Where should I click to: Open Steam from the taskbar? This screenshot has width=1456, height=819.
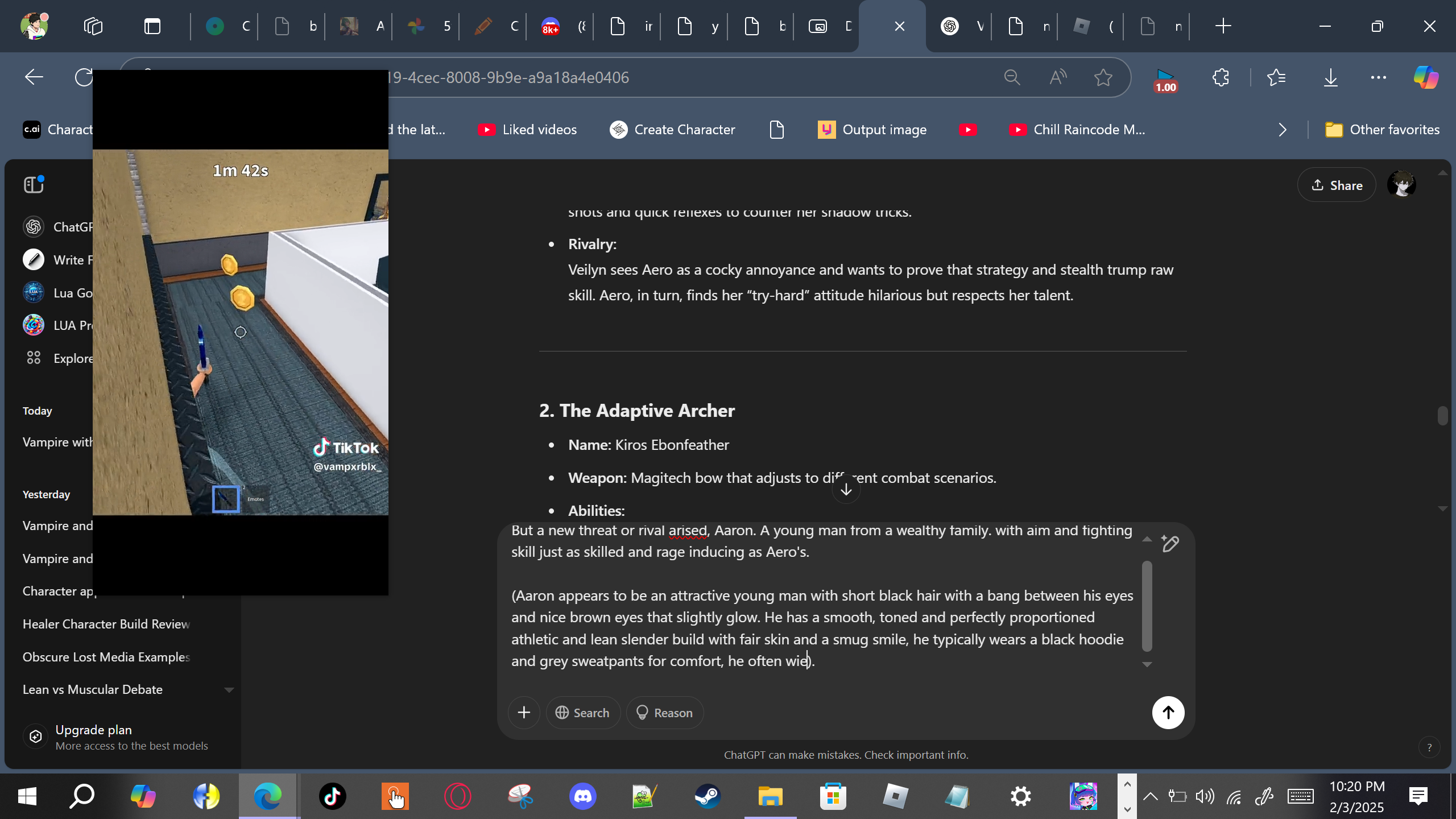coord(708,796)
